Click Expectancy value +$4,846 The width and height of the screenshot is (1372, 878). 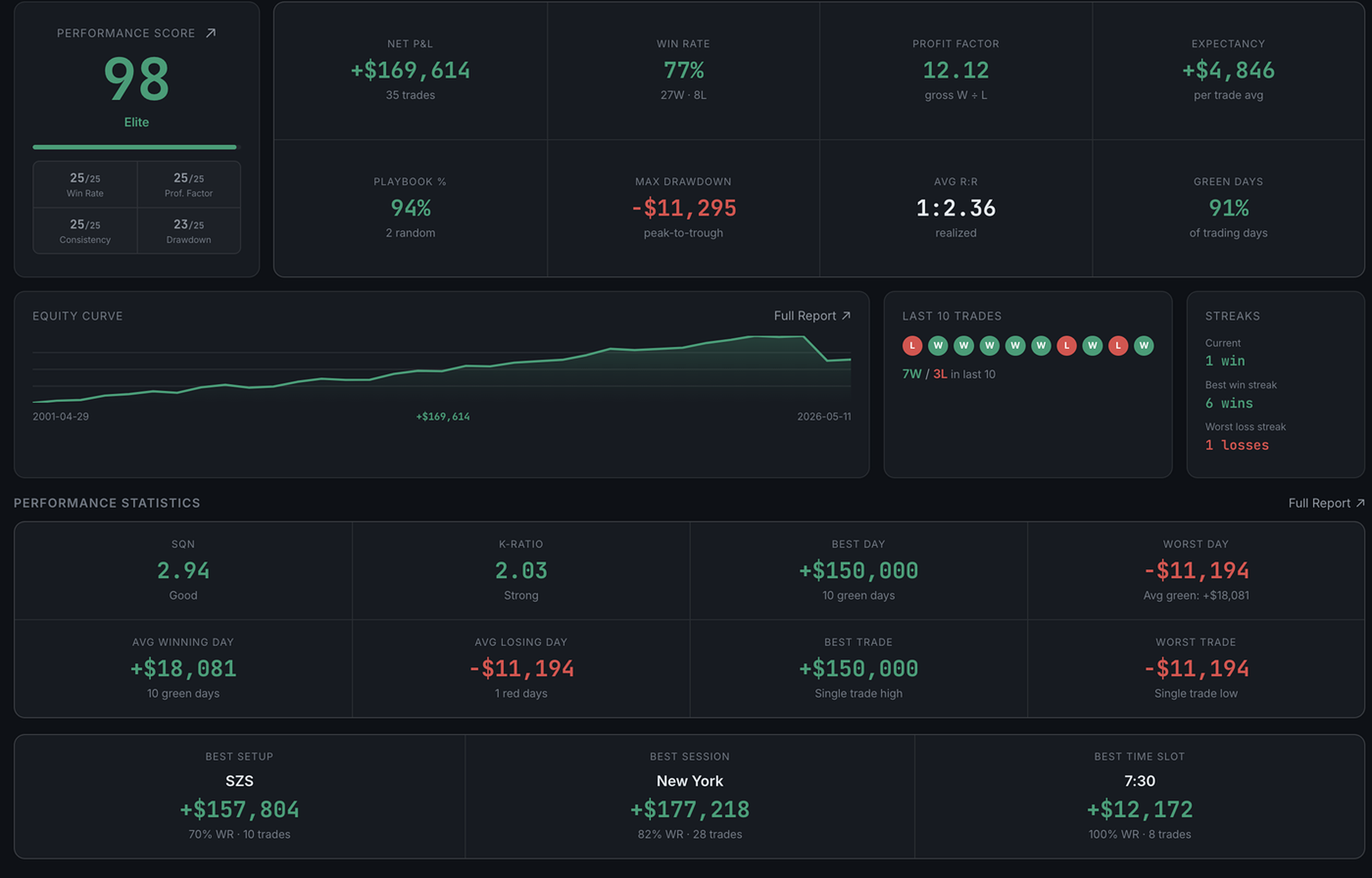coord(1228,70)
